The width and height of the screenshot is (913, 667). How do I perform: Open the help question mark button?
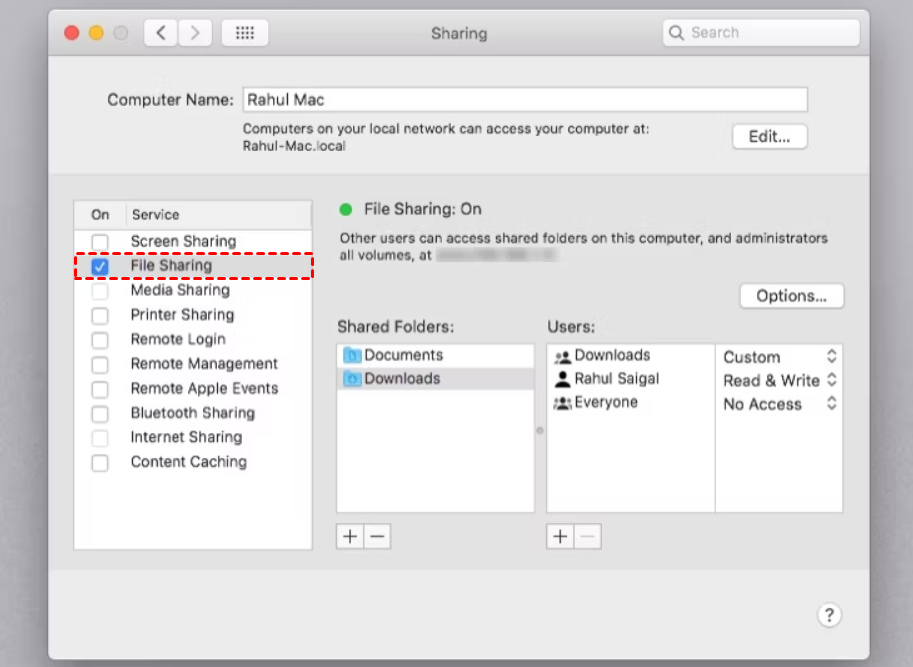pos(829,615)
